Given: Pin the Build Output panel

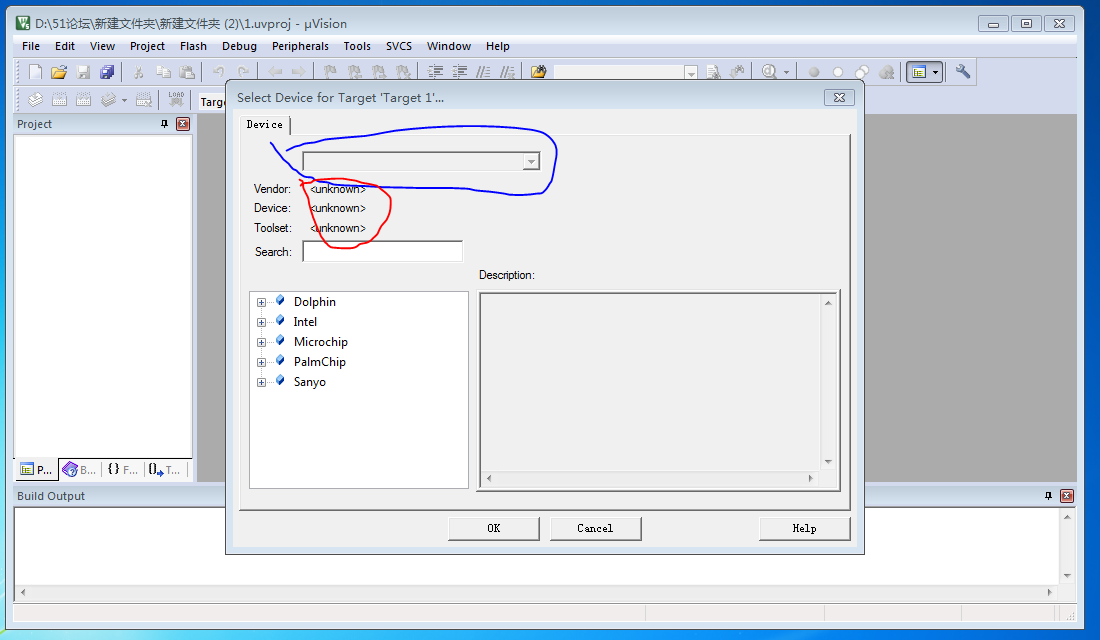Looking at the screenshot, I should [x=1048, y=495].
